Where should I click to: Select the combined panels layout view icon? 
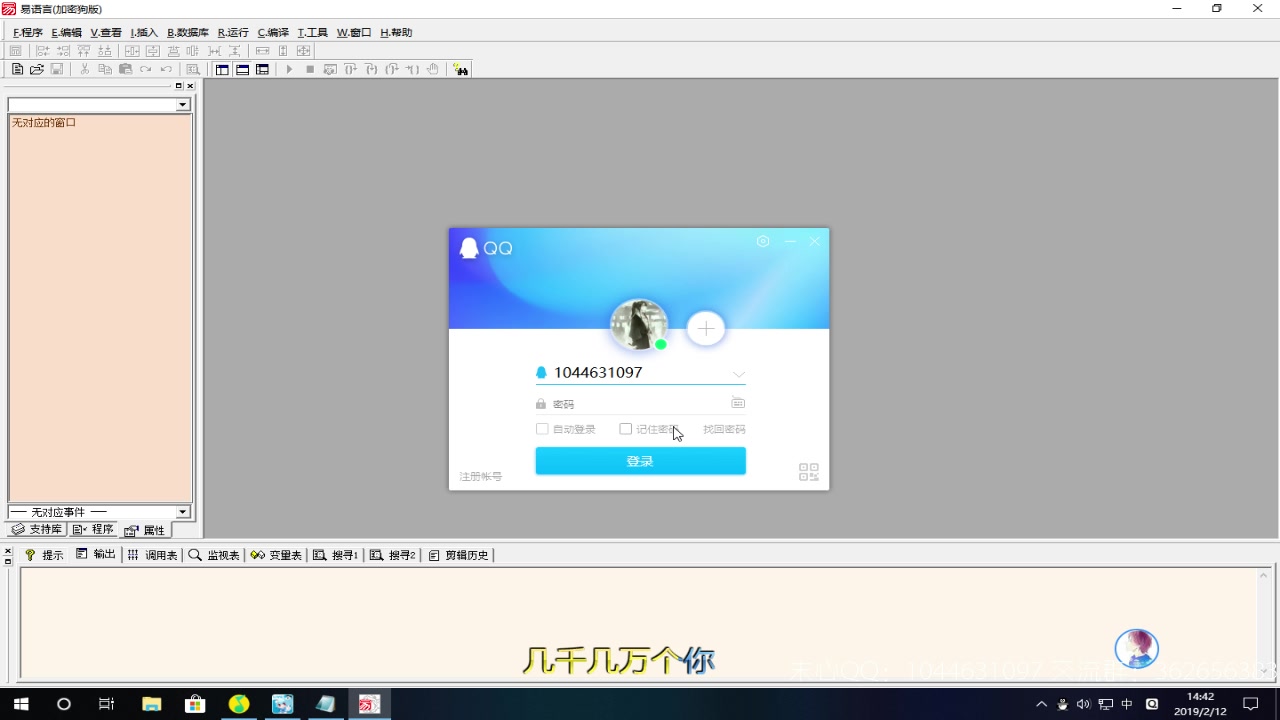(262, 69)
